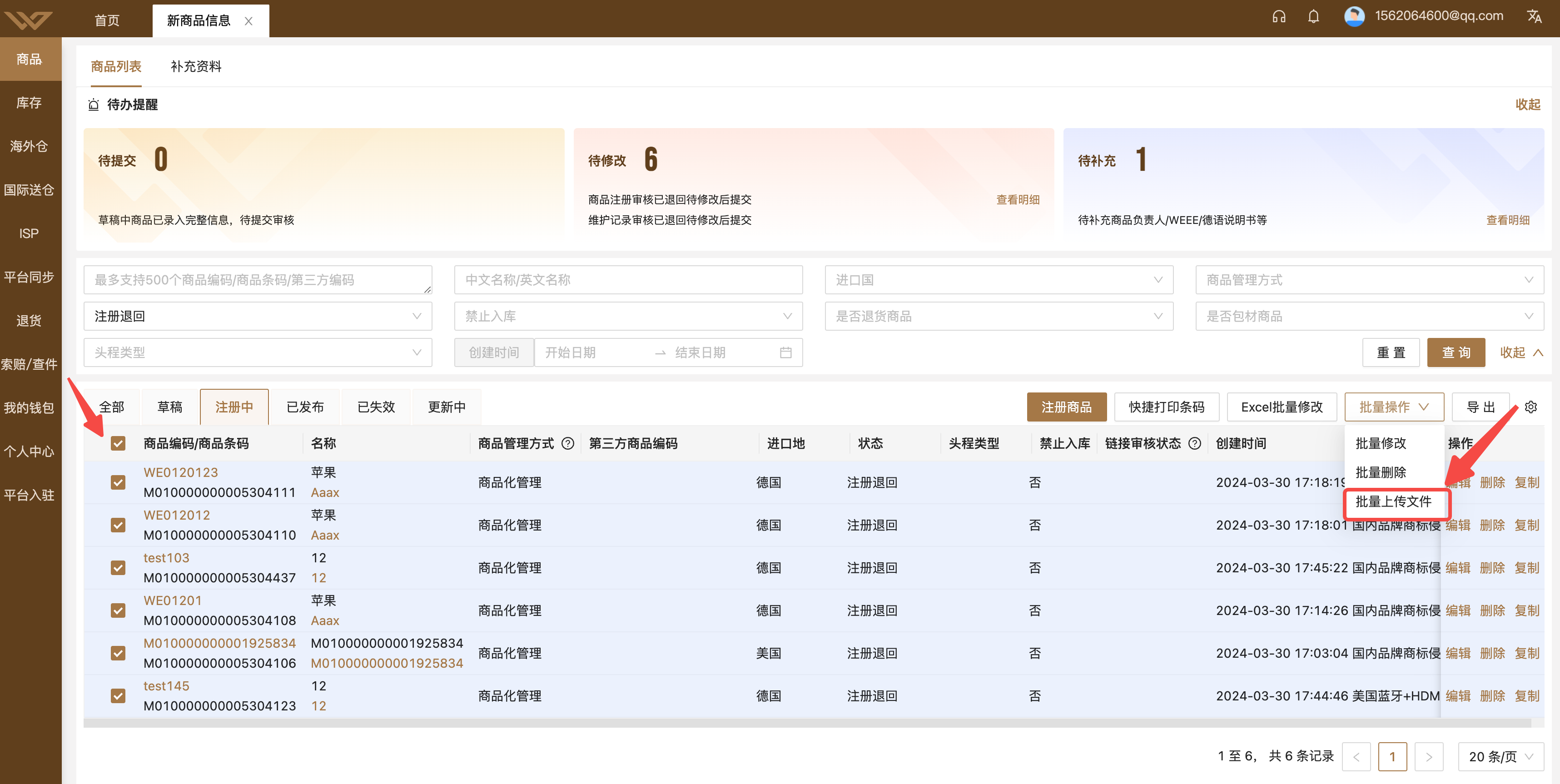This screenshot has width=1560, height=784.
Task: Click 编辑 for the test103 row
Action: pyautogui.click(x=1458, y=567)
